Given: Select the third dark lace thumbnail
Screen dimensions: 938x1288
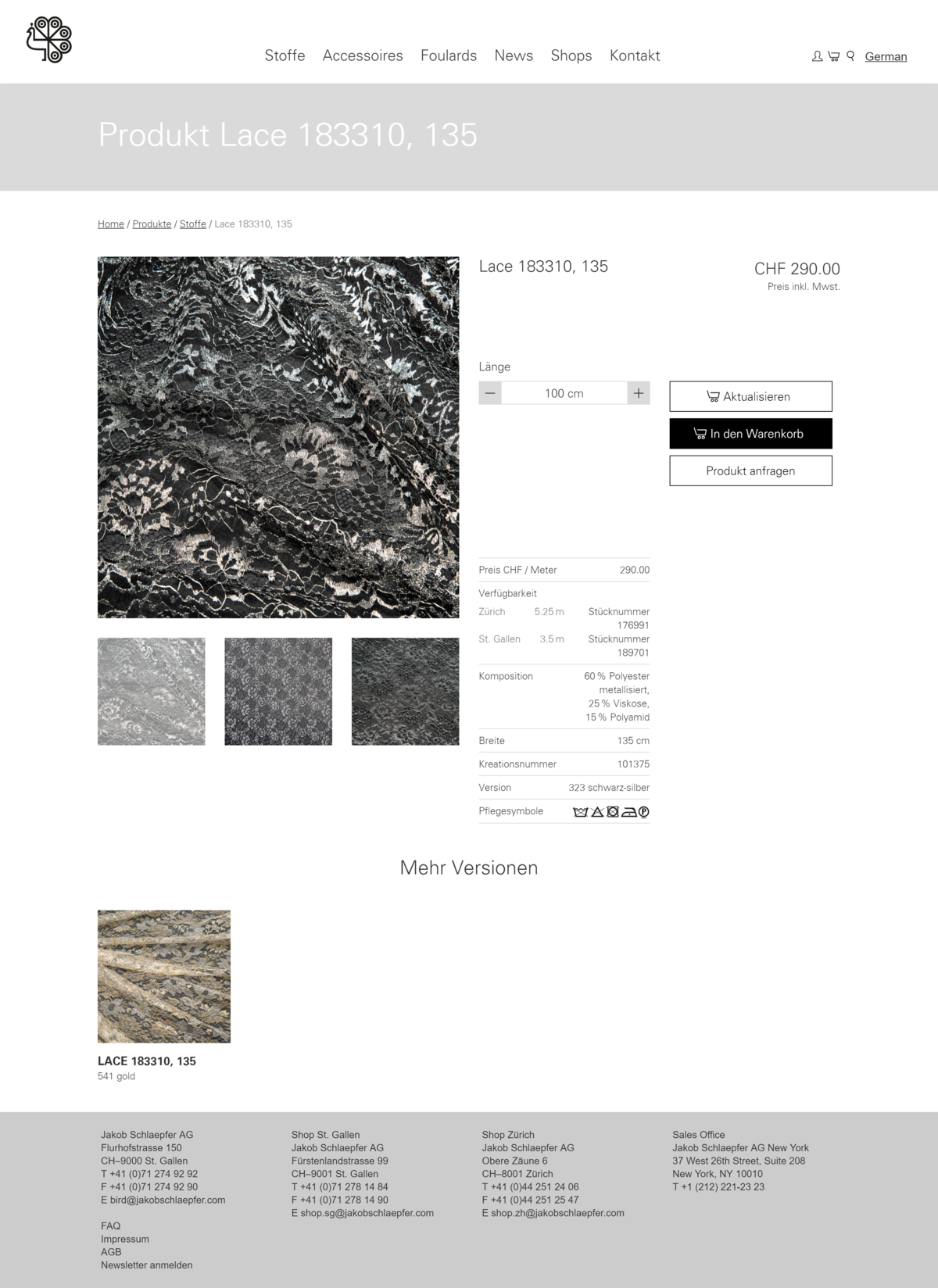Looking at the screenshot, I should (x=405, y=692).
